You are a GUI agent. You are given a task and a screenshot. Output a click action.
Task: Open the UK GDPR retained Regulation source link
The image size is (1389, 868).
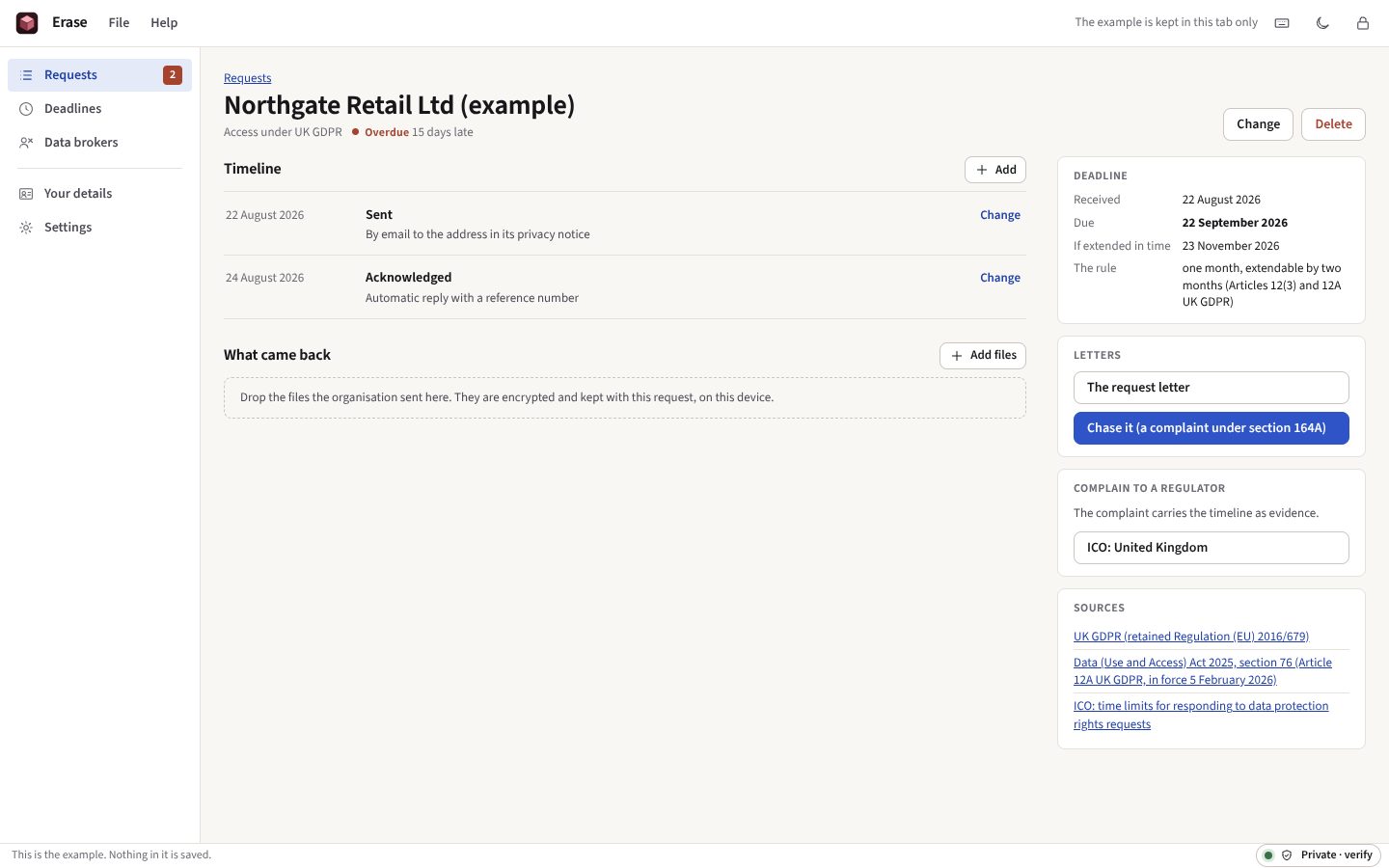tap(1191, 637)
